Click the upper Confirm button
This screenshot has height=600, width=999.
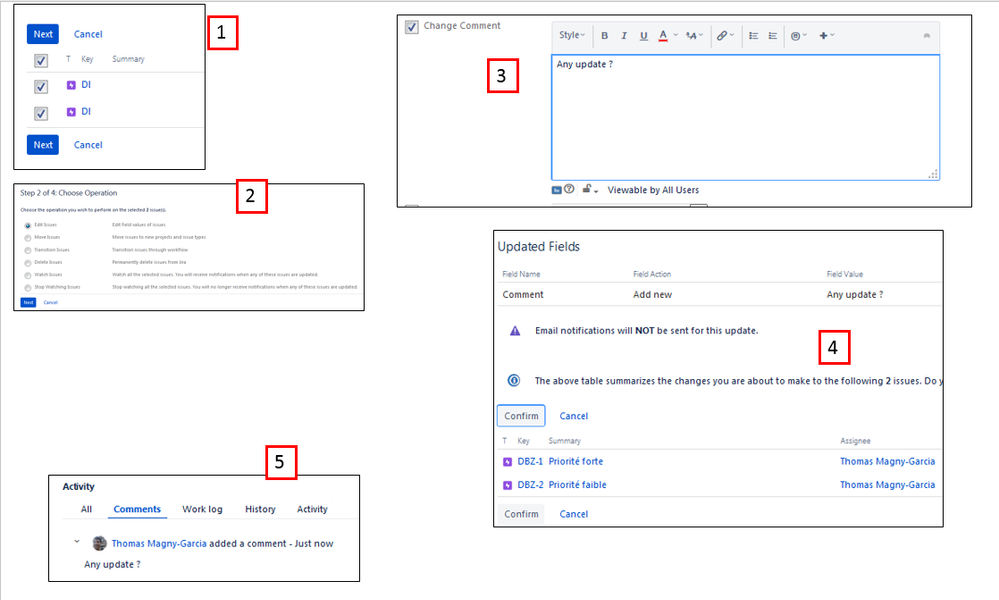pyautogui.click(x=521, y=416)
